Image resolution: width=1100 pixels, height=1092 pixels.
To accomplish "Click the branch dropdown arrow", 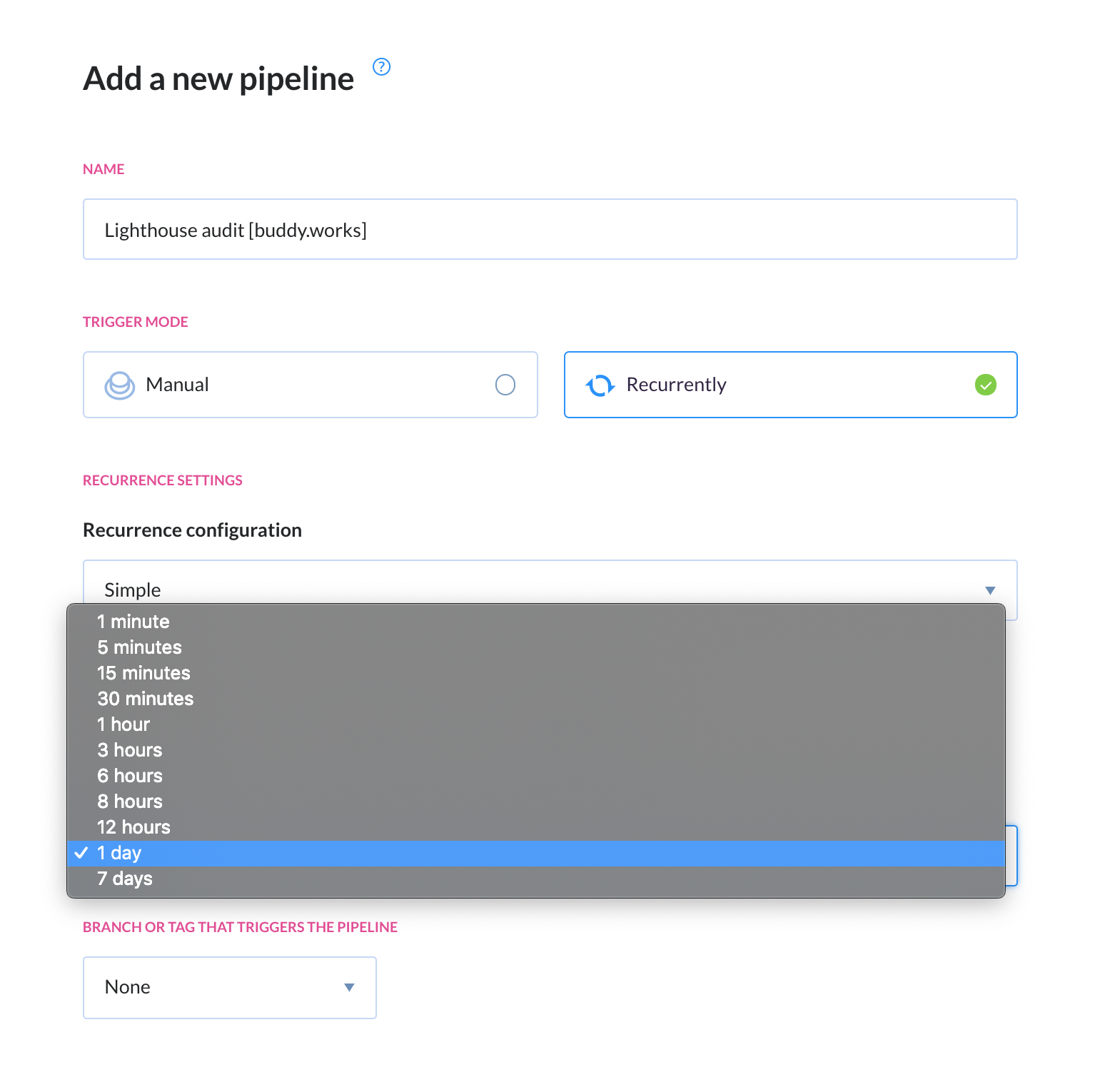I will [349, 988].
